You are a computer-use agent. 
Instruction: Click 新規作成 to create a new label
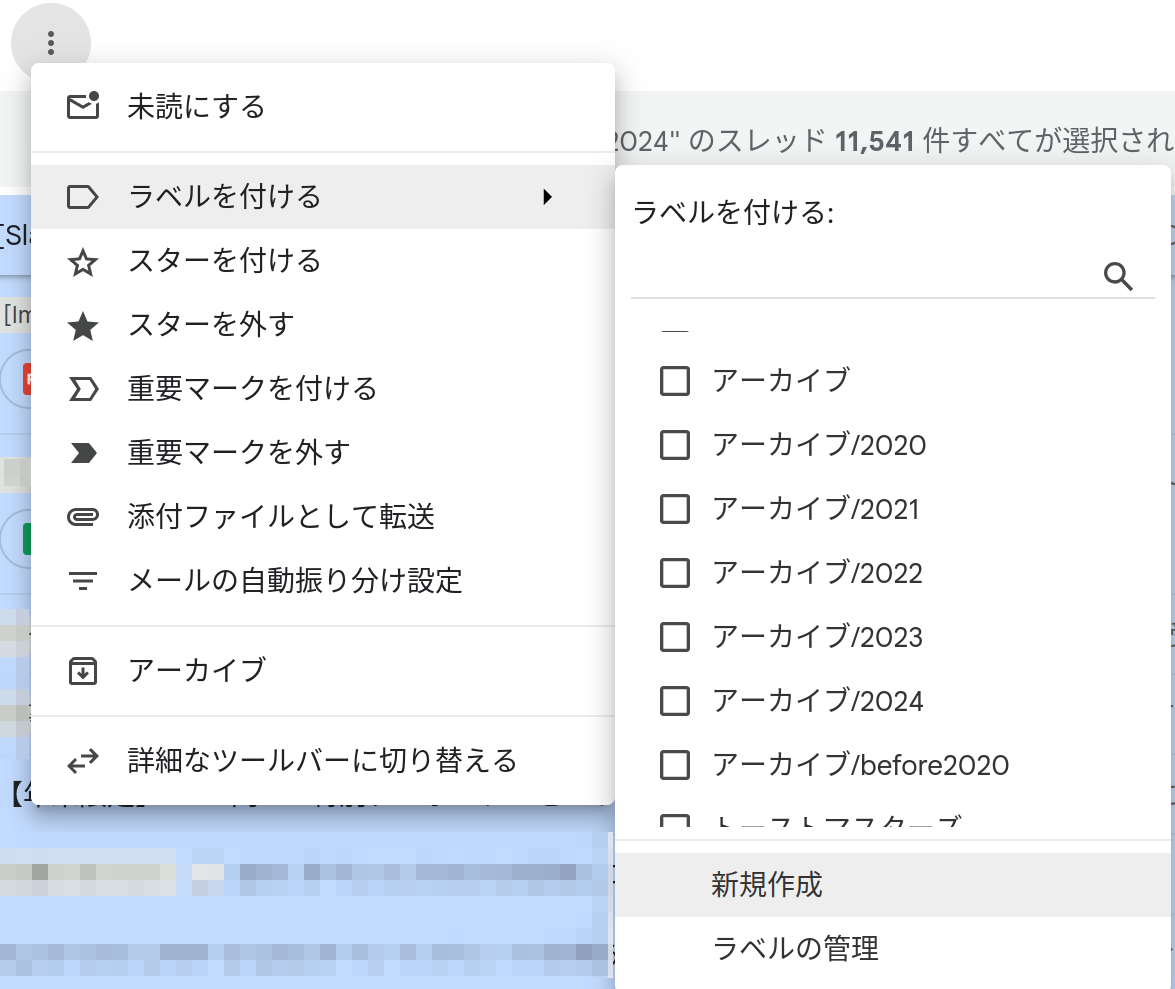[767, 884]
